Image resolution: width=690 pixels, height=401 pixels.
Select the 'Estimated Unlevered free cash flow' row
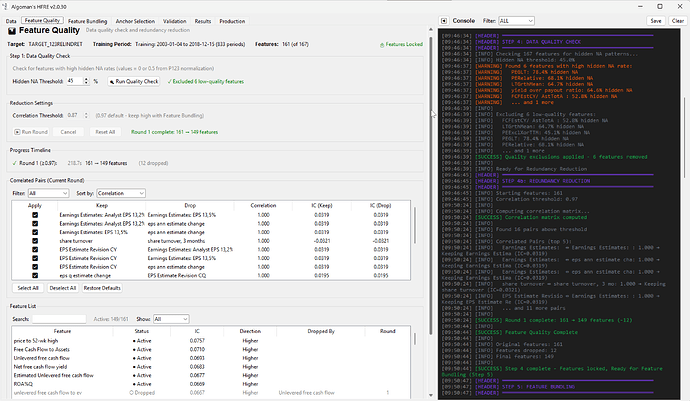pyautogui.click(x=211, y=375)
